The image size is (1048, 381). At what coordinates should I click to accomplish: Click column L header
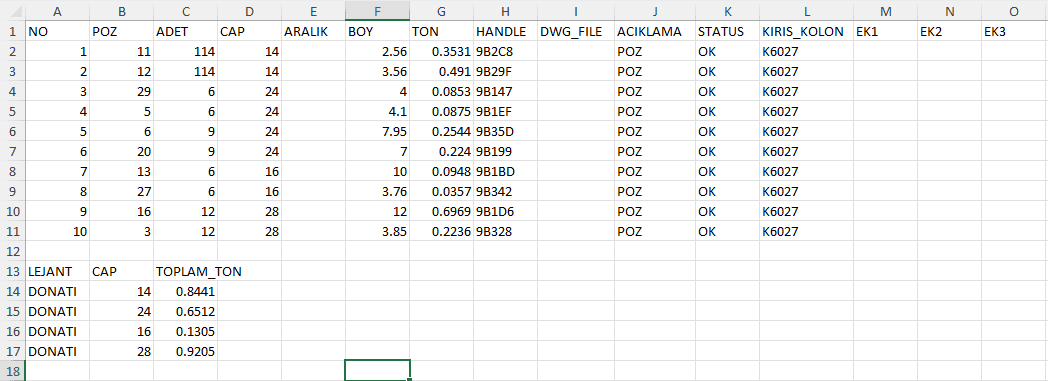click(807, 11)
